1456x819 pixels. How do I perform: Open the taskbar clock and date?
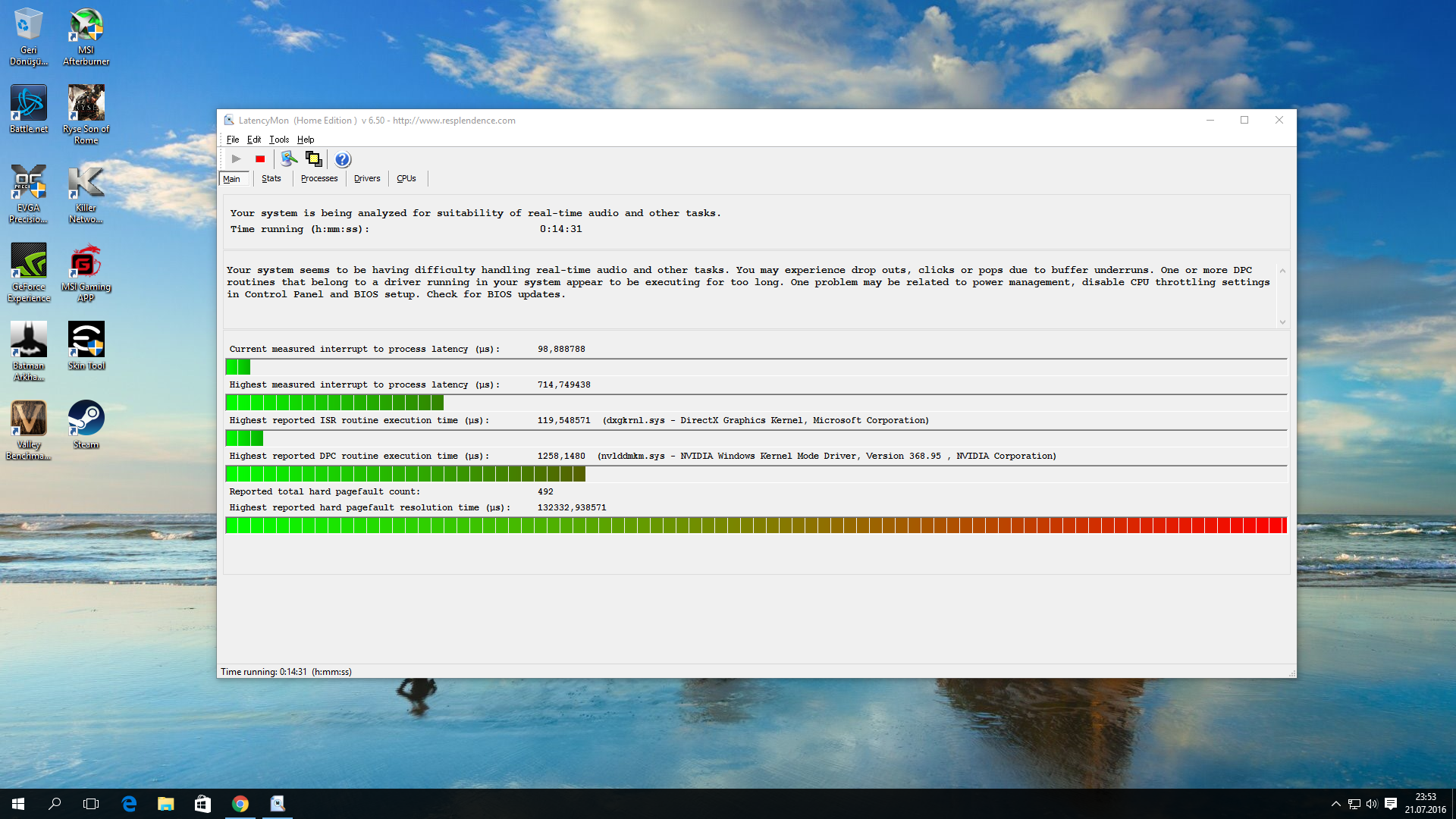1426,804
